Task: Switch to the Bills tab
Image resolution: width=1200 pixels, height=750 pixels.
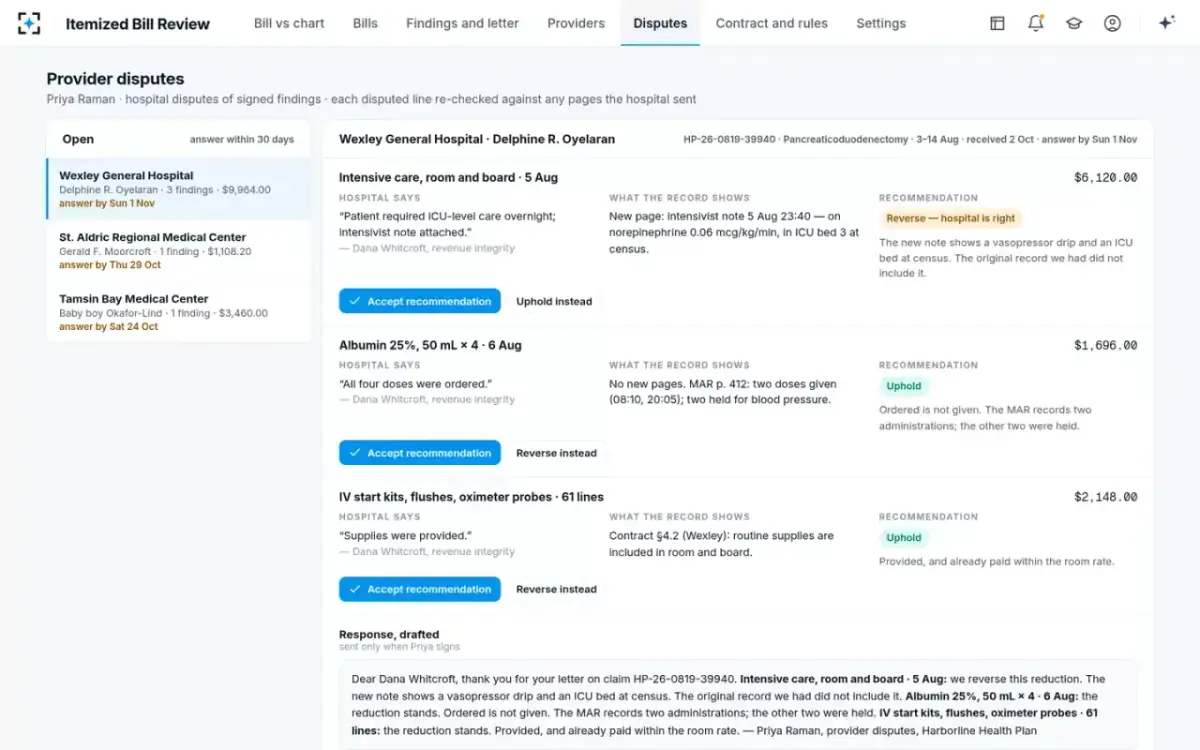Action: pos(365,23)
